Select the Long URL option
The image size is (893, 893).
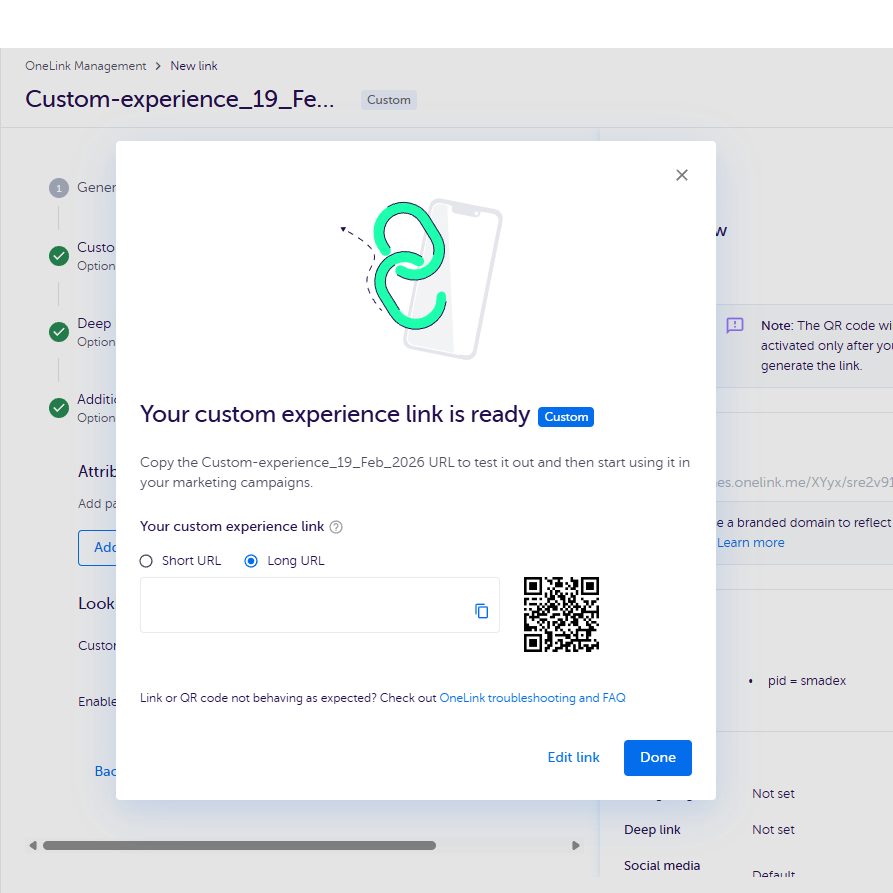click(x=251, y=561)
